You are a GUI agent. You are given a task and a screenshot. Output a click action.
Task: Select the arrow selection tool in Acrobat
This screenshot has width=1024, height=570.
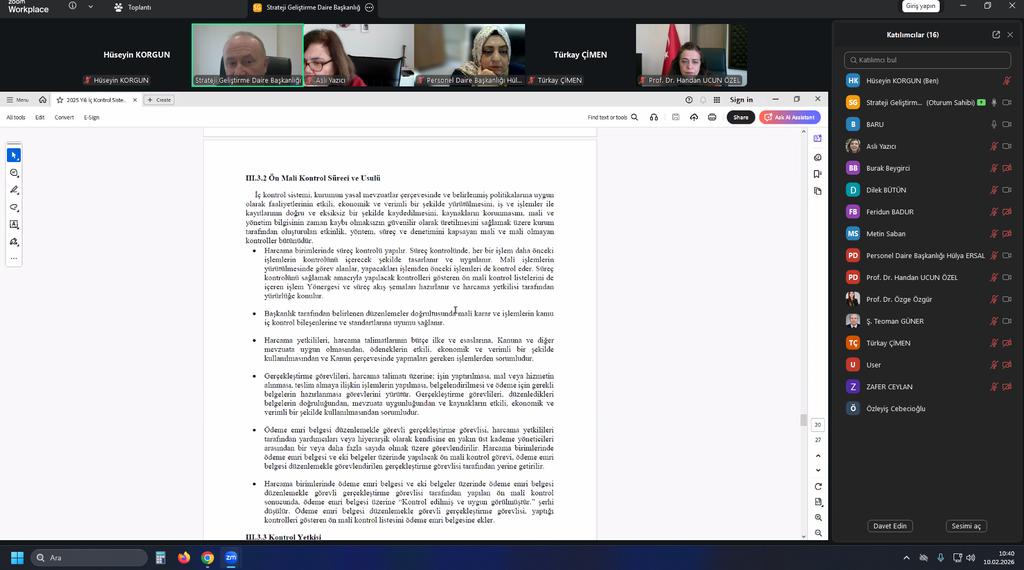tap(14, 155)
